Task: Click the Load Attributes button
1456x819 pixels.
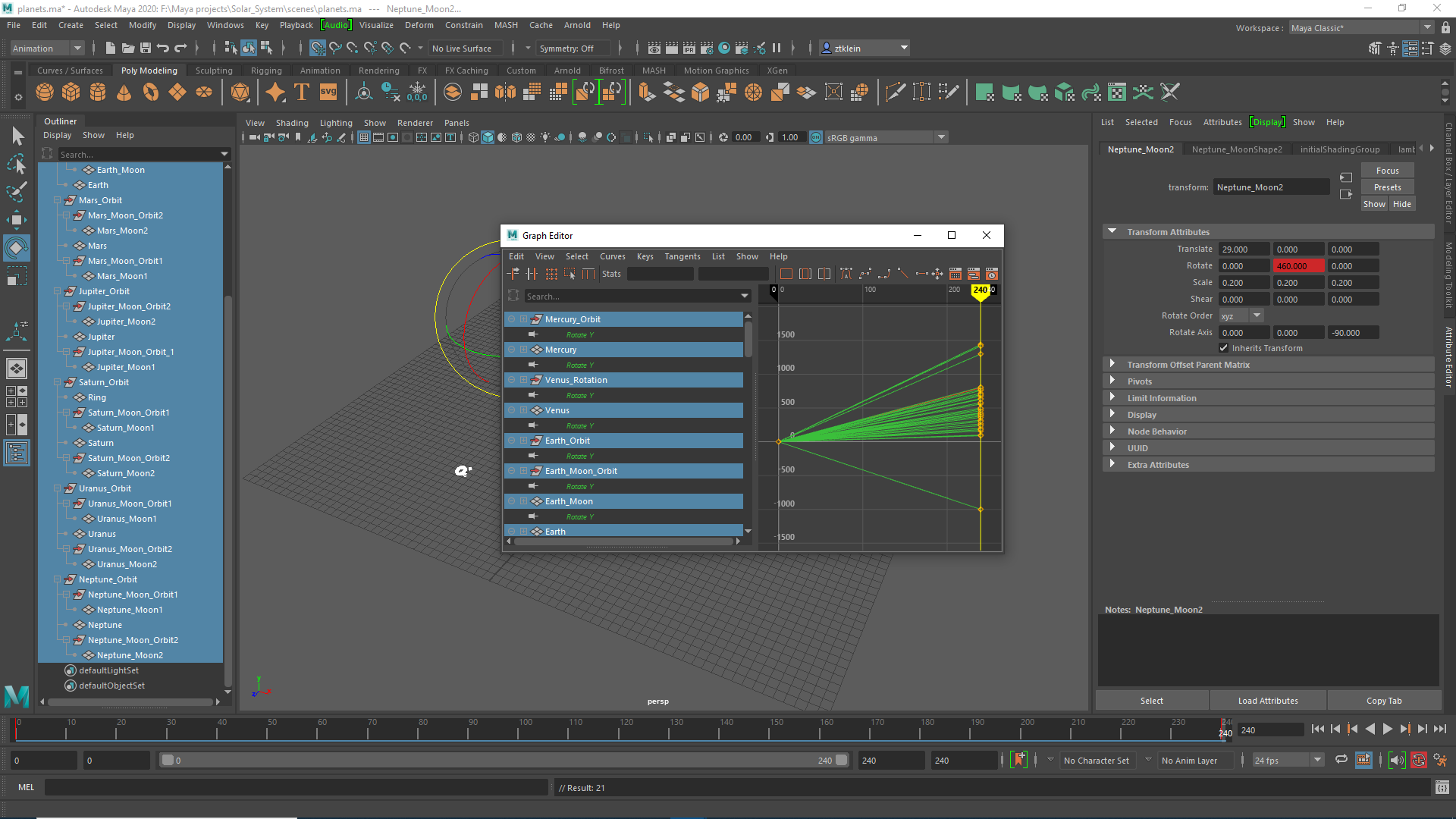Action: [x=1268, y=701]
